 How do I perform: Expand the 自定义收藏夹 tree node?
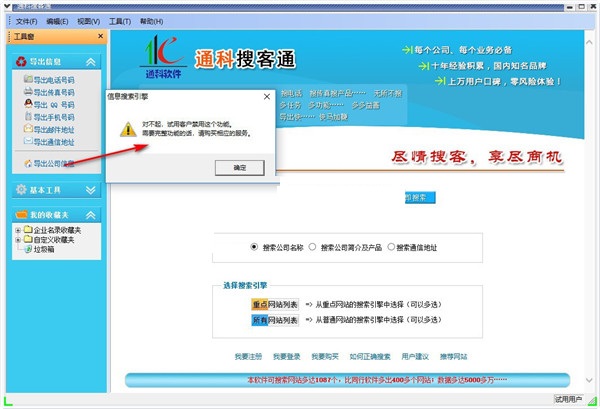click(x=18, y=240)
